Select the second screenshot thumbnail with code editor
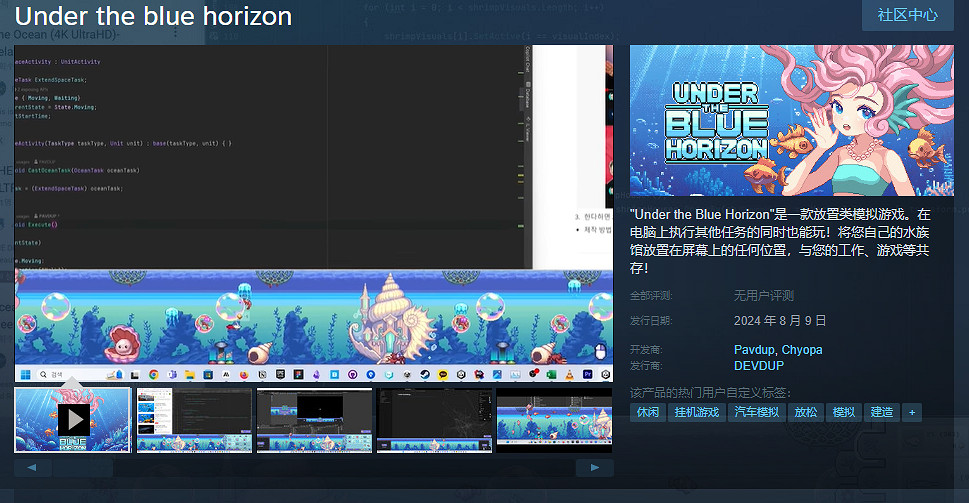969x503 pixels. pyautogui.click(x=194, y=420)
